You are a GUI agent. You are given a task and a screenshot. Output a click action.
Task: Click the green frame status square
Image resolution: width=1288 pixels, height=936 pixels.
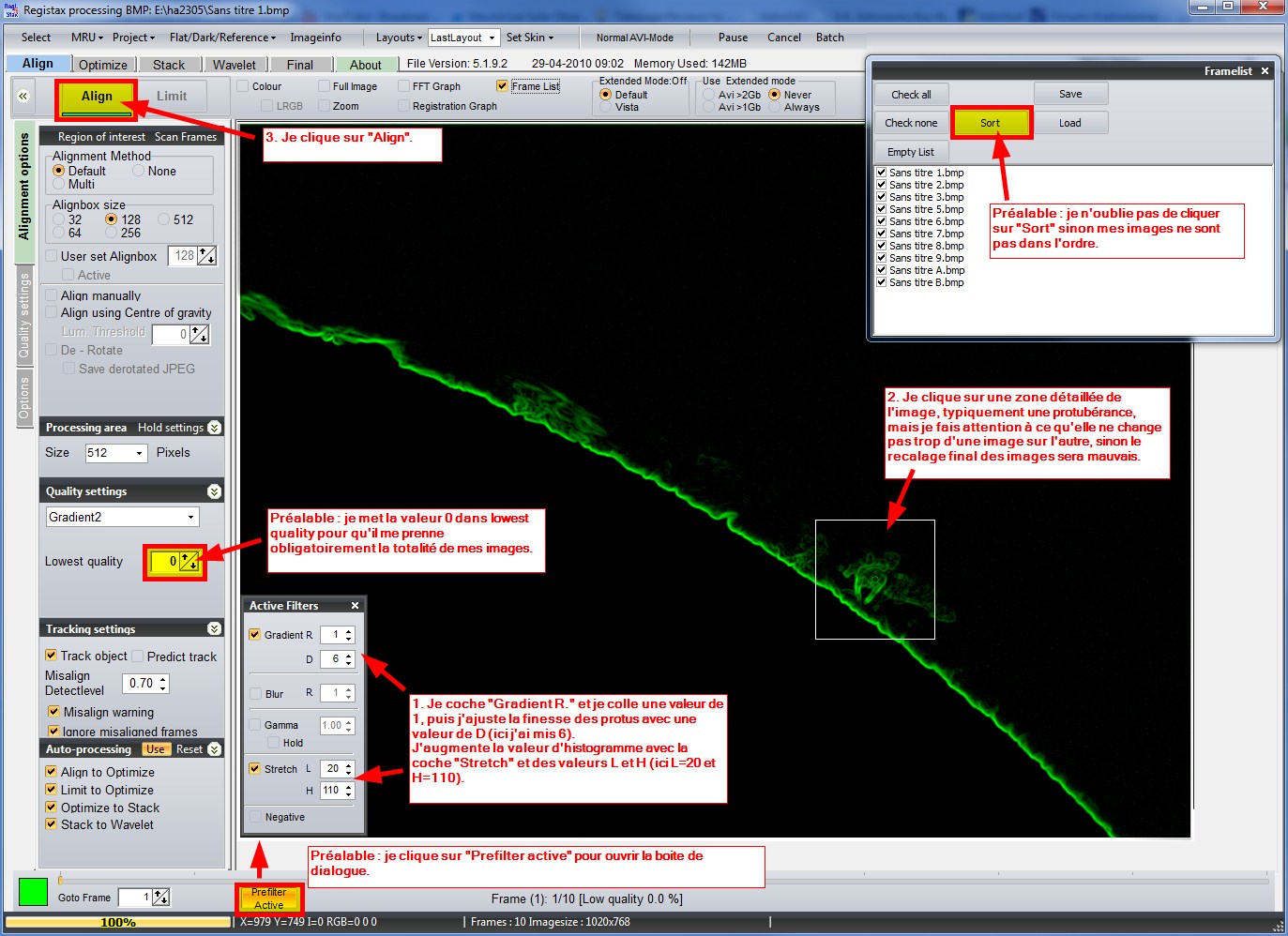33,891
